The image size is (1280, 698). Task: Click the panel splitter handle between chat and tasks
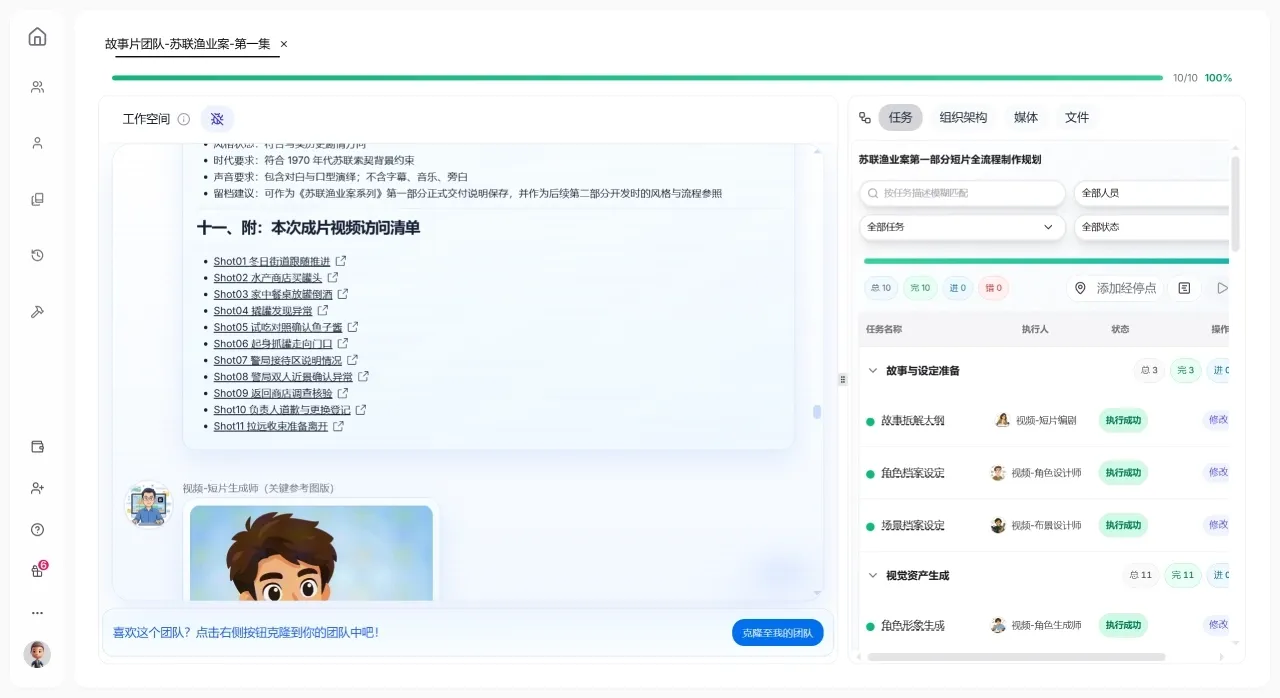[842, 379]
